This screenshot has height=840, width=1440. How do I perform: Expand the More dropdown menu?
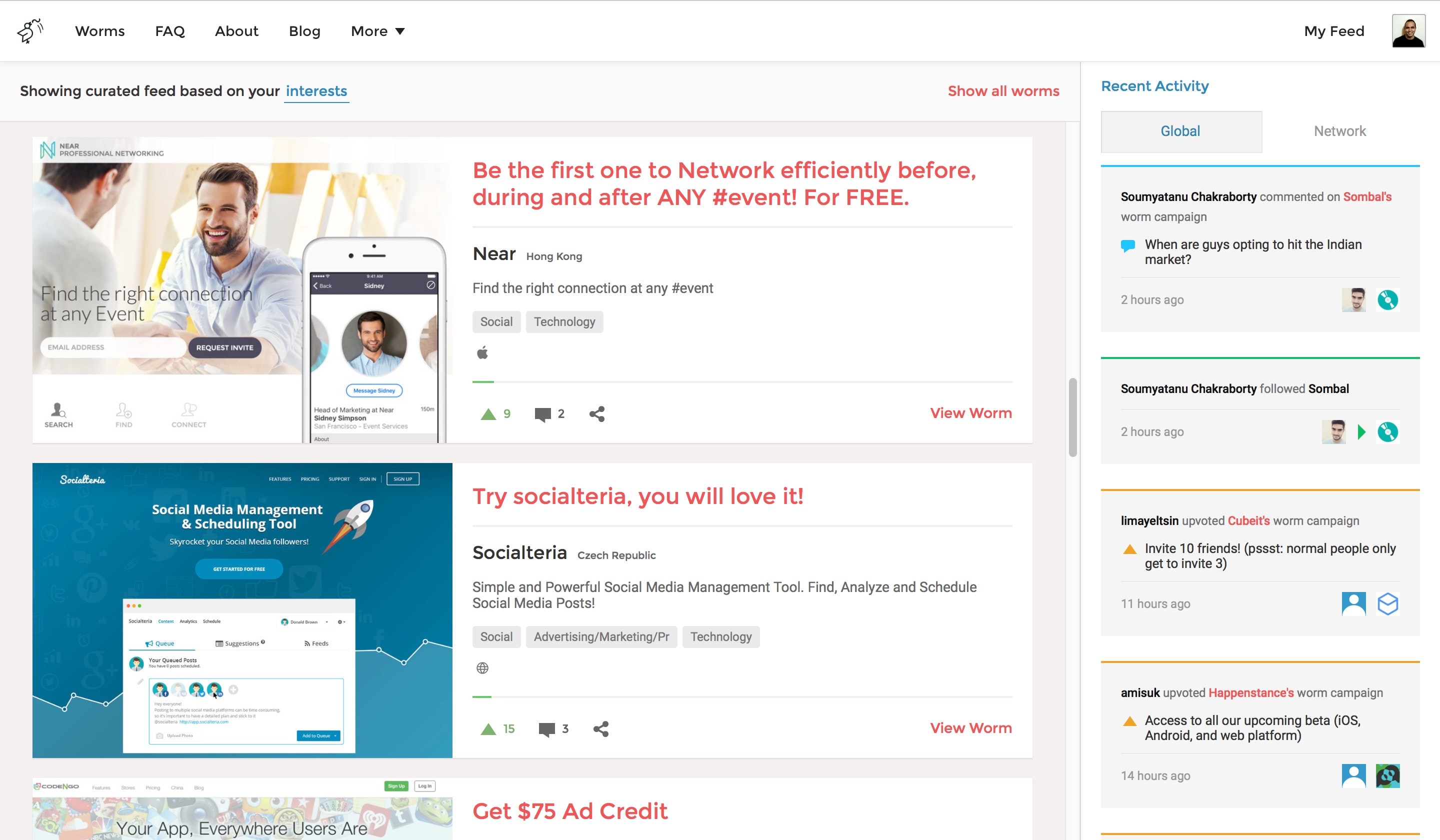377,31
